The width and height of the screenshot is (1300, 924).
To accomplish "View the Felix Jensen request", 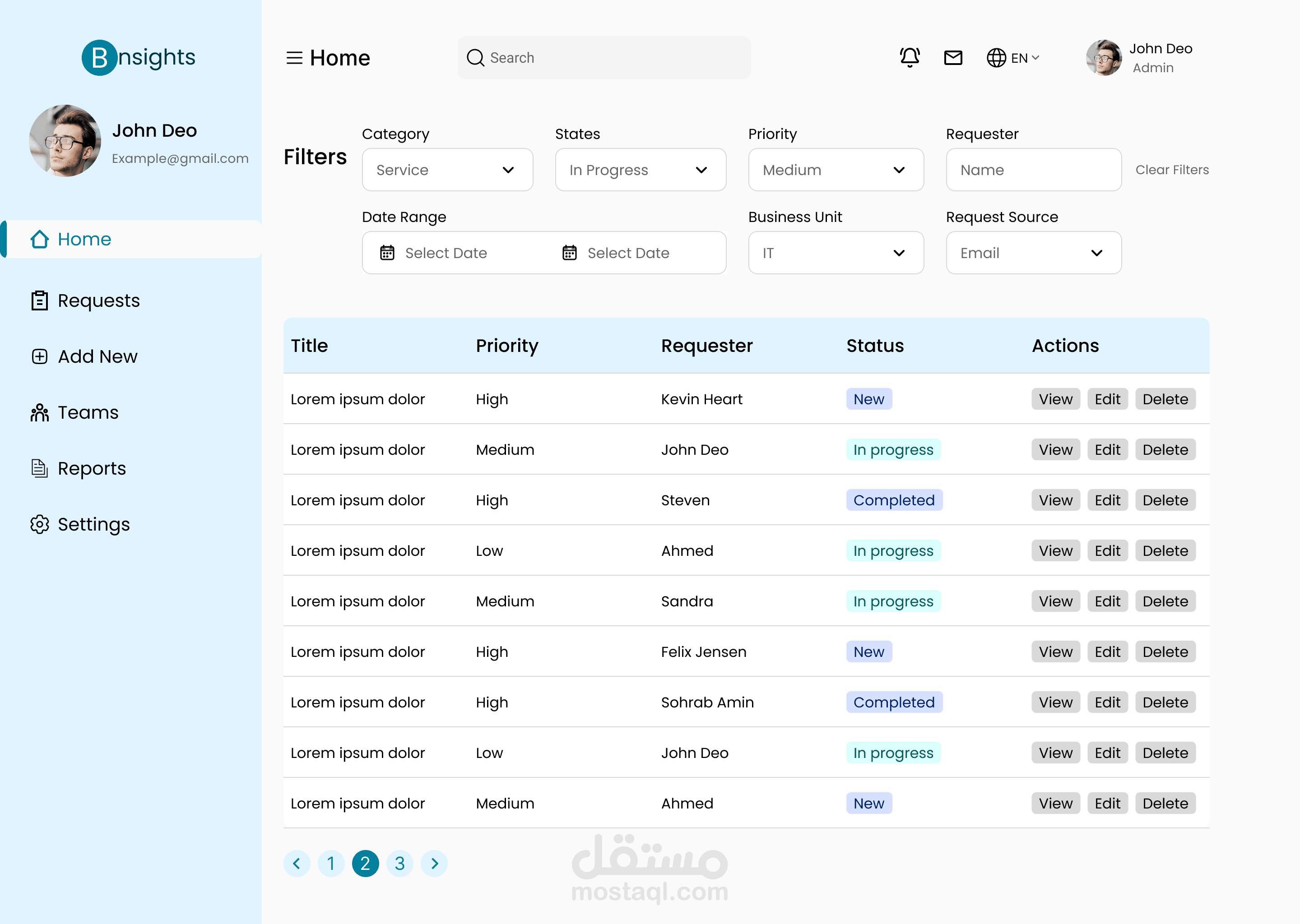I will 1055,651.
